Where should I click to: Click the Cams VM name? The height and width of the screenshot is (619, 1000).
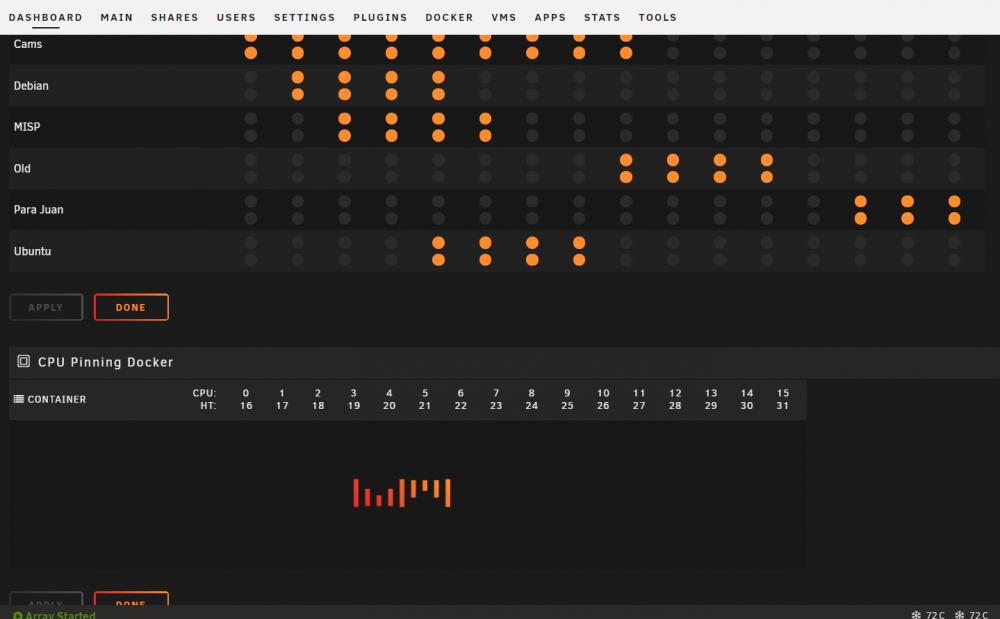[x=28, y=44]
